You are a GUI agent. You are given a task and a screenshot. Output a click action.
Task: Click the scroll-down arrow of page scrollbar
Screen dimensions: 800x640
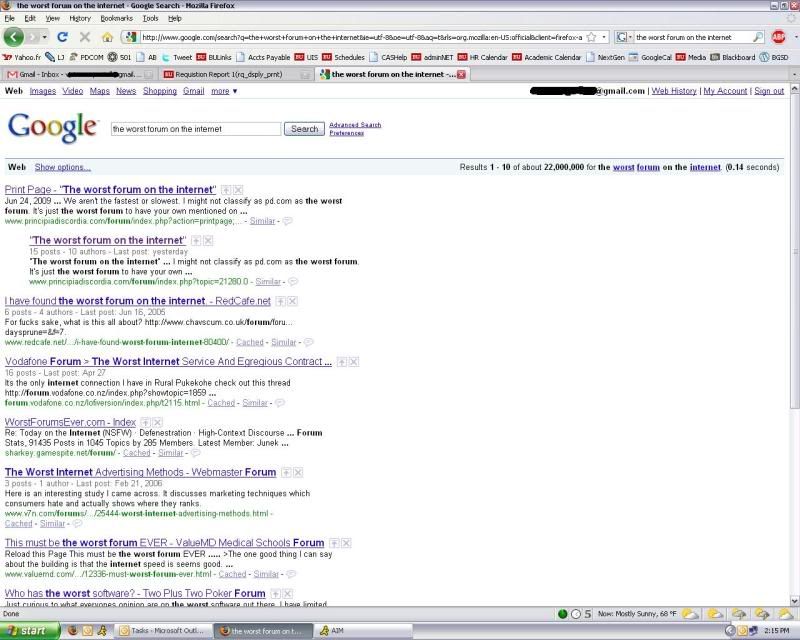click(795, 601)
